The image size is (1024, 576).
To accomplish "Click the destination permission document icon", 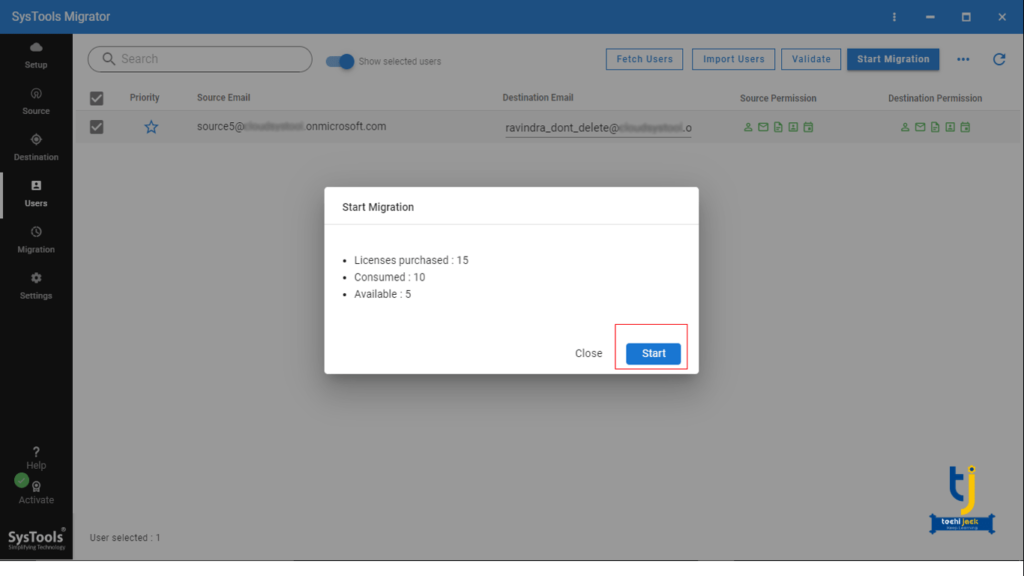I will click(x=935, y=127).
